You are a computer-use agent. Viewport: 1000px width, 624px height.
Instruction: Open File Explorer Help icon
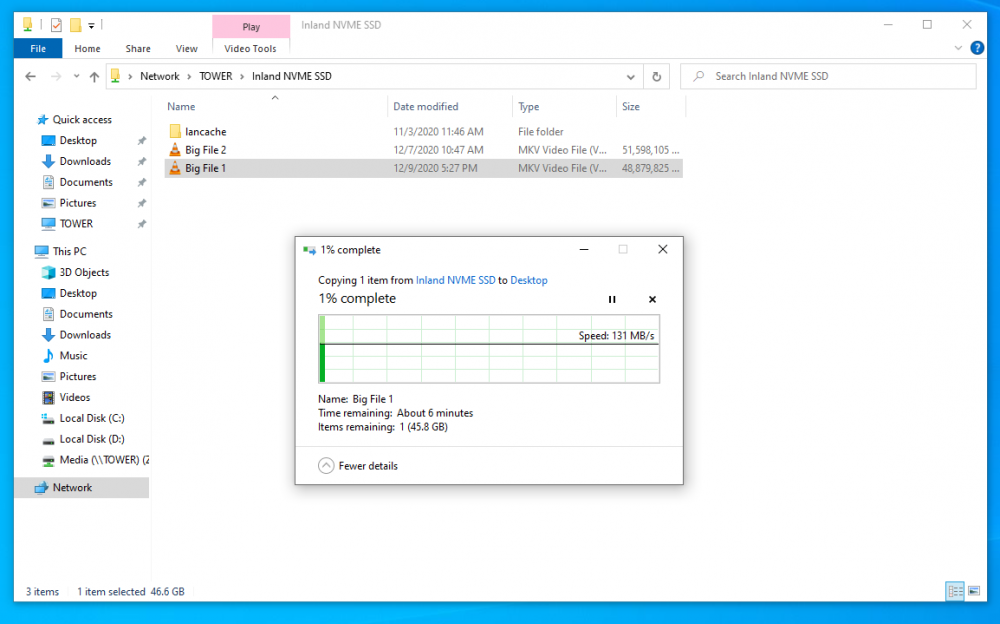pos(976,48)
